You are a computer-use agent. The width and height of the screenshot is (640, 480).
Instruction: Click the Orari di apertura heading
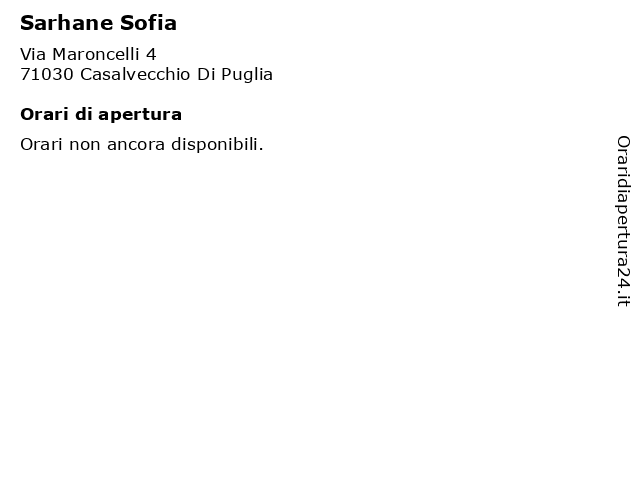(x=101, y=115)
